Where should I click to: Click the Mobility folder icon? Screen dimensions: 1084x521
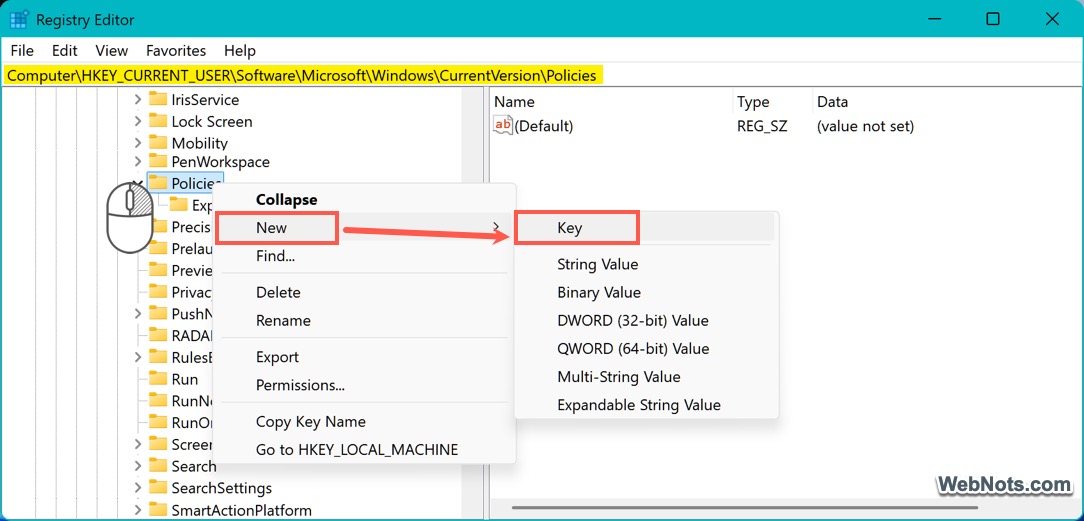tap(157, 143)
